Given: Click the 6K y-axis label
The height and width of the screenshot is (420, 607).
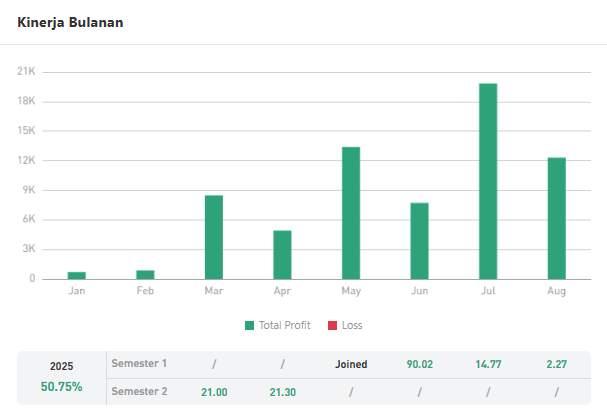Looking at the screenshot, I should 29,219.
